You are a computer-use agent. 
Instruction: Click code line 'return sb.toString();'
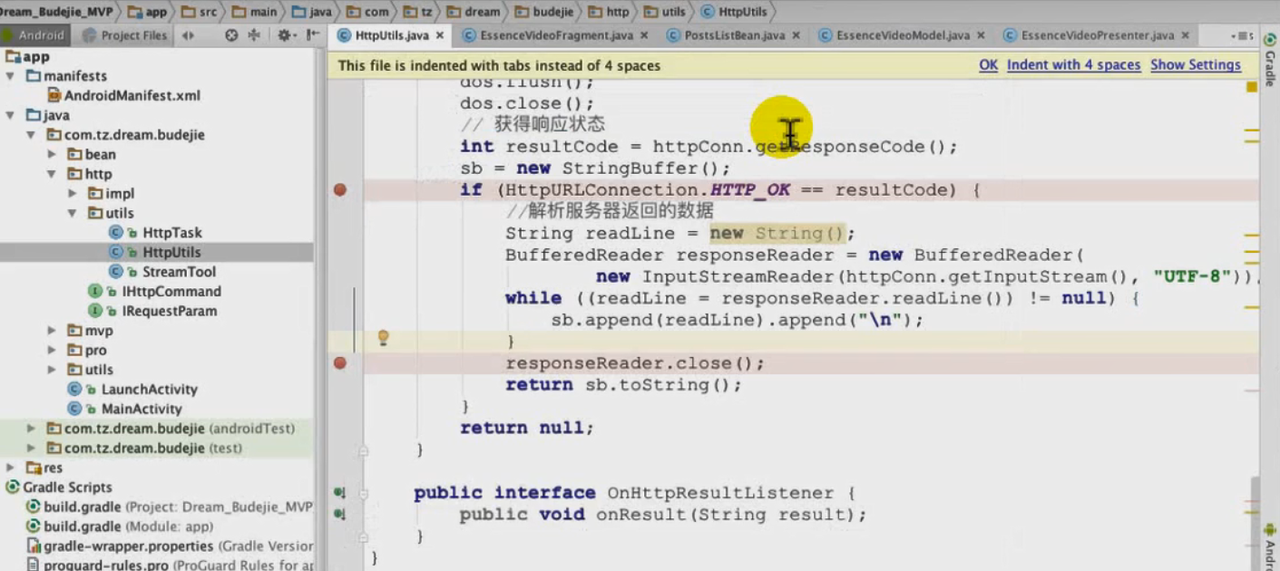pos(623,385)
